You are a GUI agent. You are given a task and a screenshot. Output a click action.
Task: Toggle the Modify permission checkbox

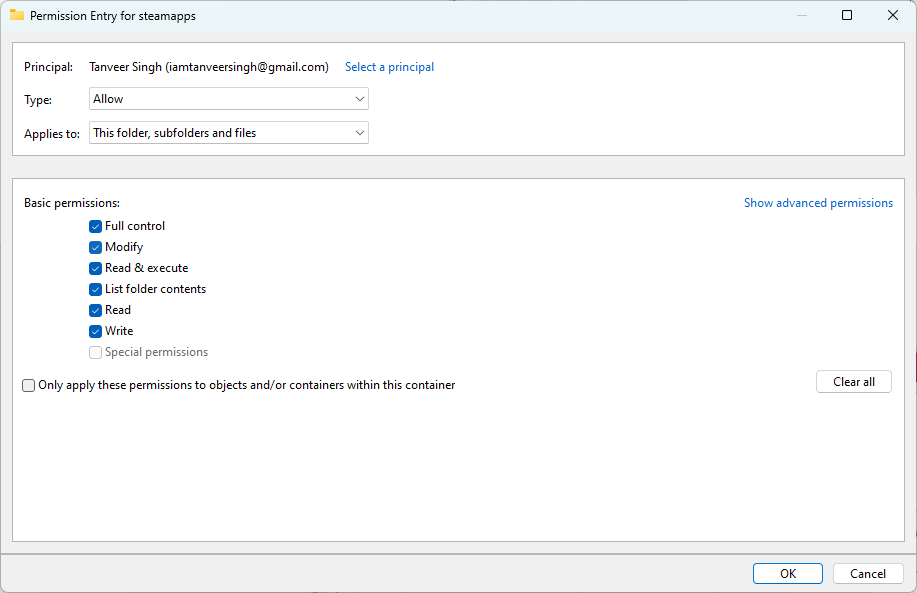pos(95,247)
